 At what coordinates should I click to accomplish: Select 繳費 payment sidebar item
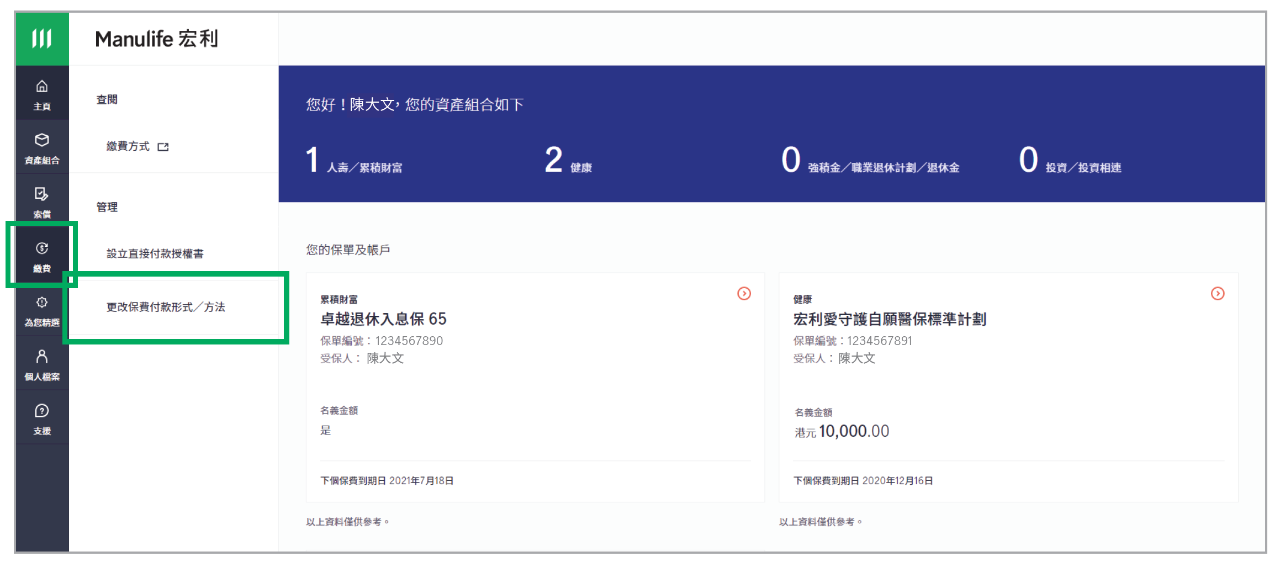point(42,255)
